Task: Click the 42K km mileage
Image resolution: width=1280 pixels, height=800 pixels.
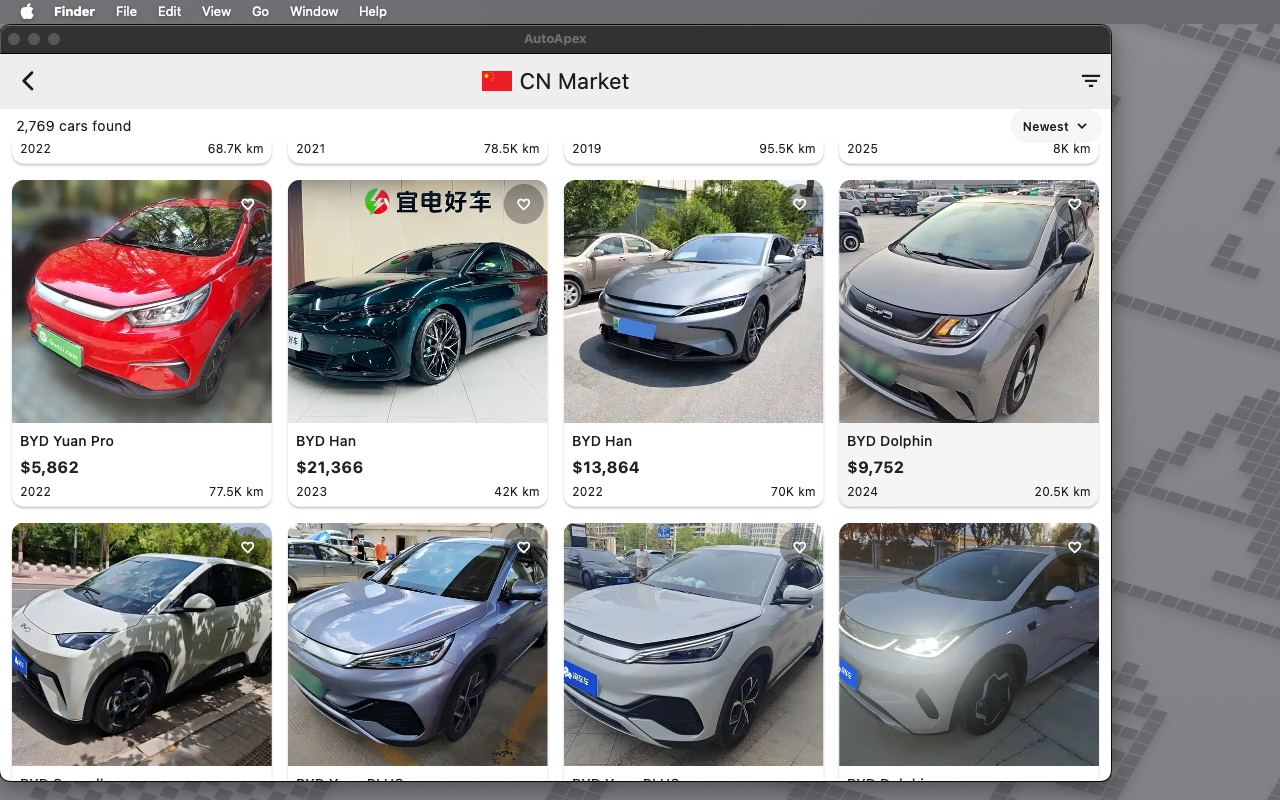Action: click(x=517, y=492)
